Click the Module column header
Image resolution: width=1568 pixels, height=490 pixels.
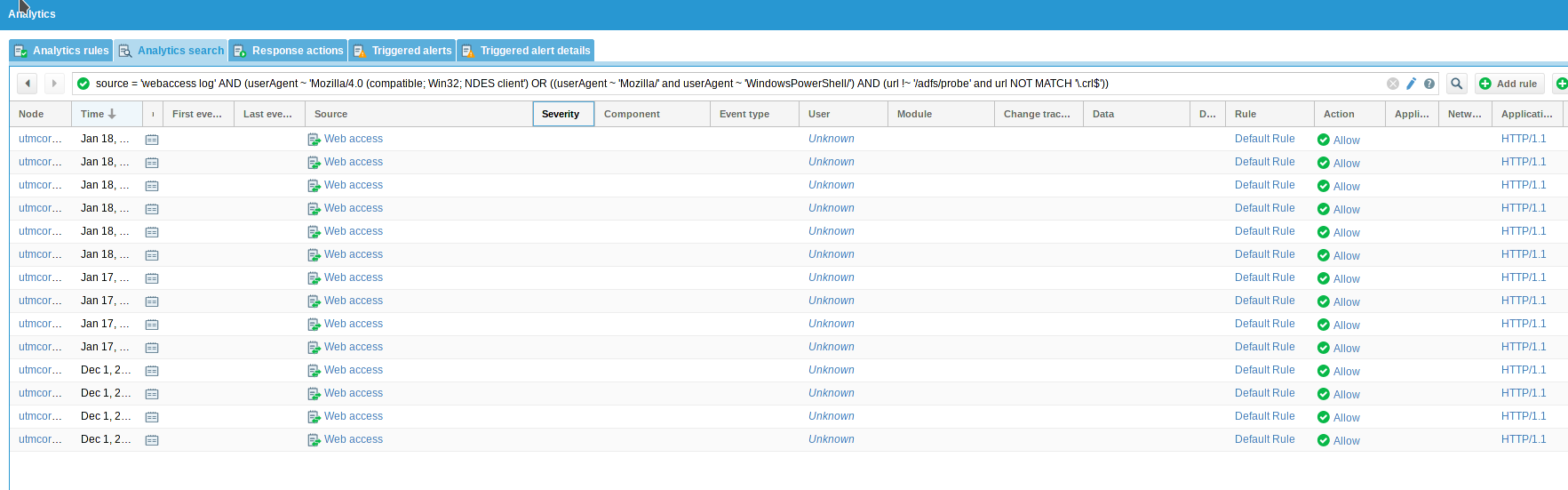[x=941, y=114]
